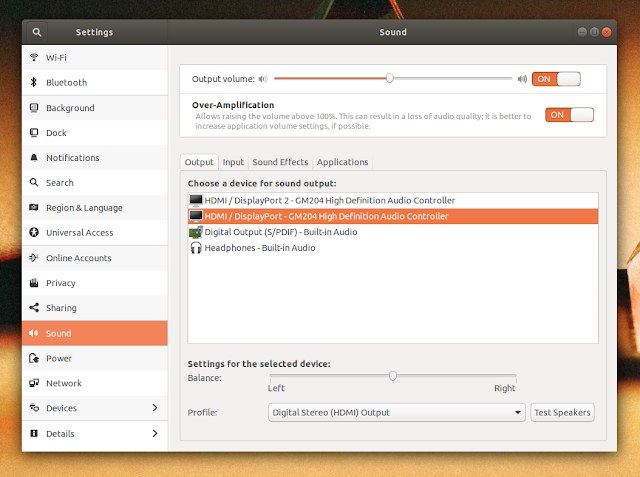Select HDMI / DisplayPort GM204 highlighted device
The width and height of the screenshot is (640, 477).
click(x=393, y=216)
